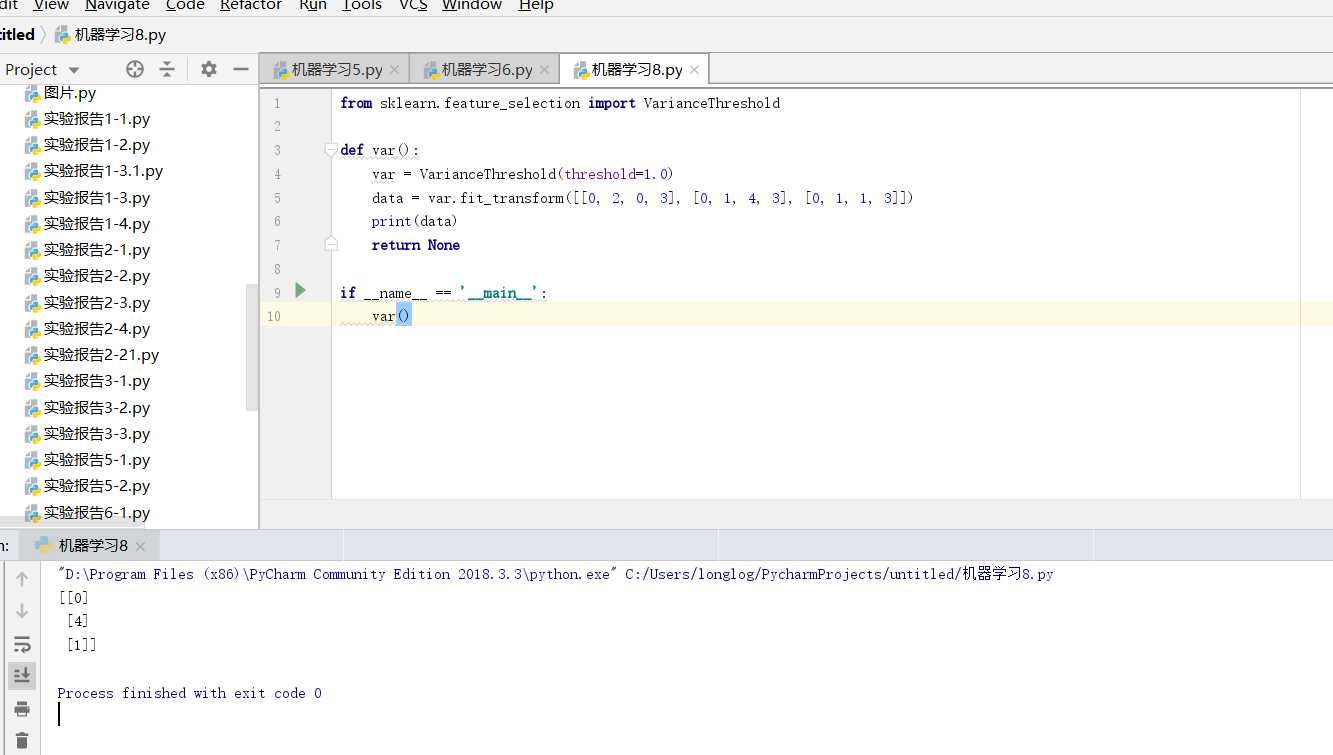The width and height of the screenshot is (1333, 755).
Task: Hide the Project panel with the minus icon
Action: [x=240, y=69]
